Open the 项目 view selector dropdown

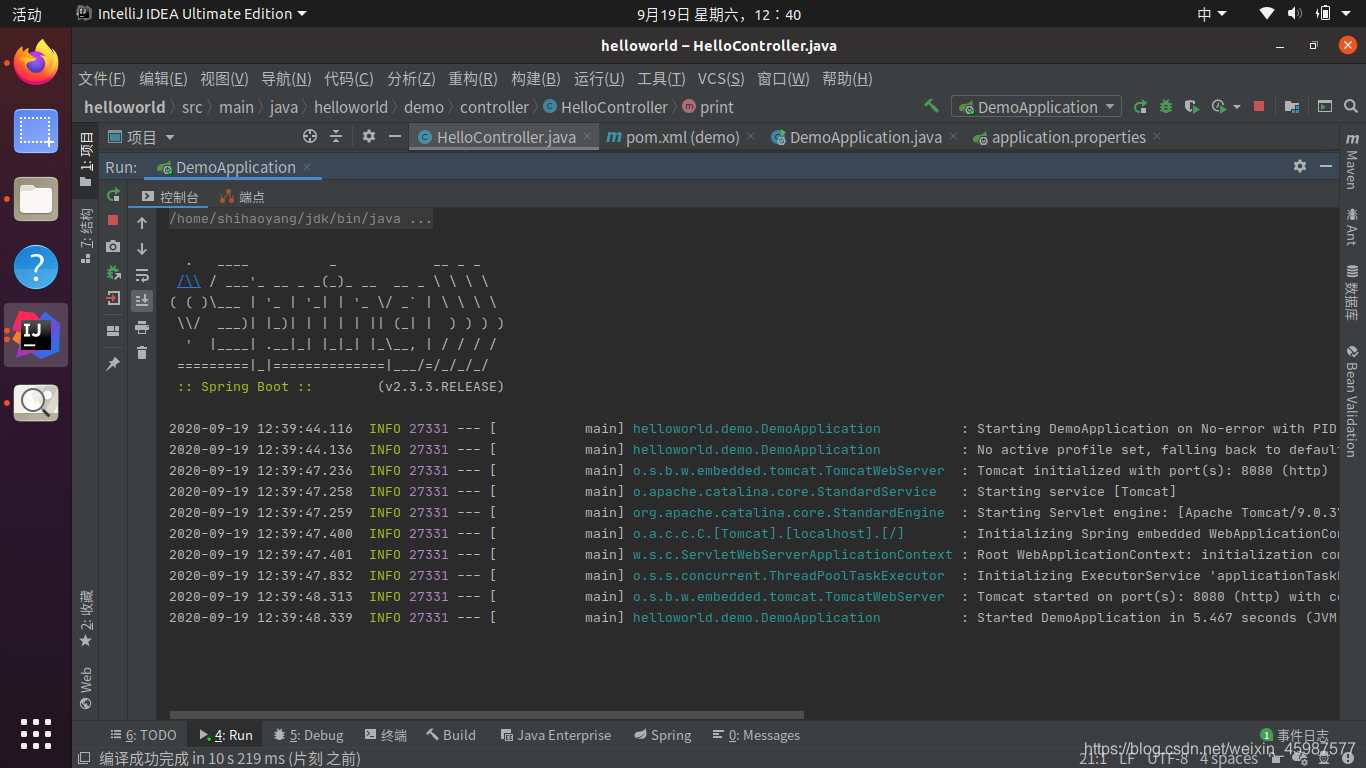141,137
